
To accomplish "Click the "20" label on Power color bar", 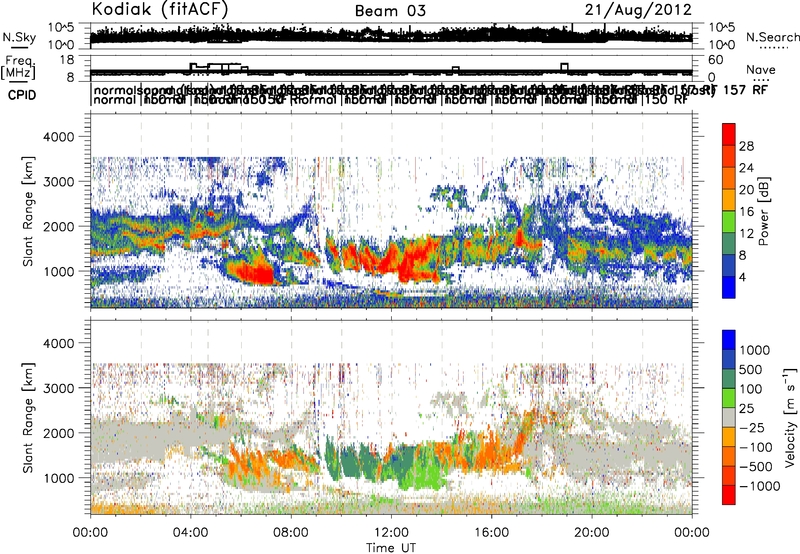I will 746,190.
